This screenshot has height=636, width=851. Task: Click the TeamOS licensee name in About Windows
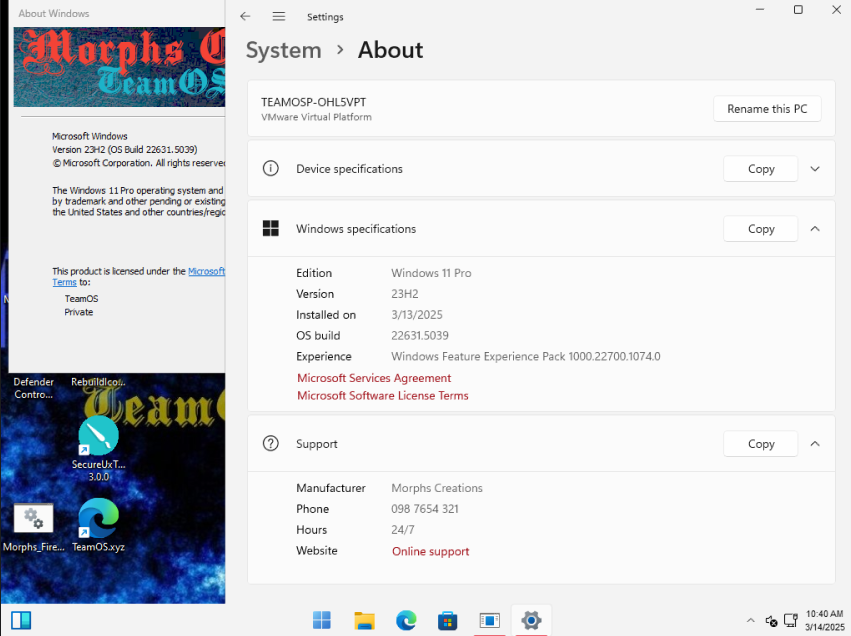pyautogui.click(x=81, y=298)
